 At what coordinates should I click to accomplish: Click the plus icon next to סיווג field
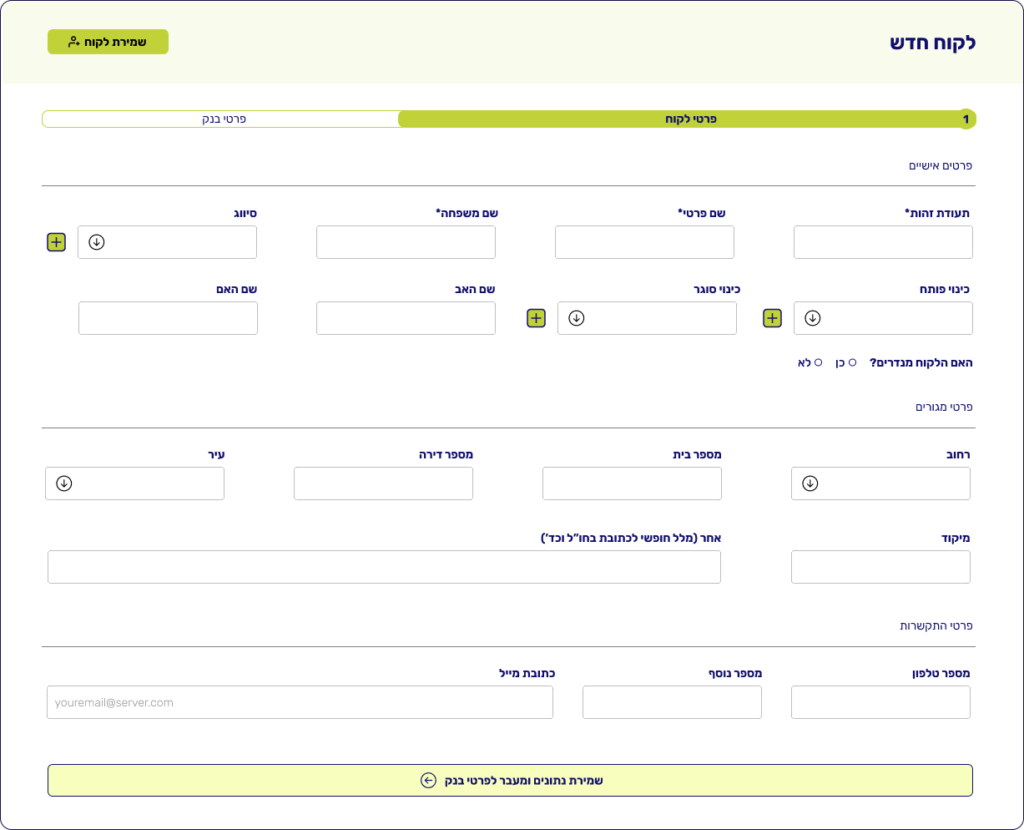click(56, 242)
